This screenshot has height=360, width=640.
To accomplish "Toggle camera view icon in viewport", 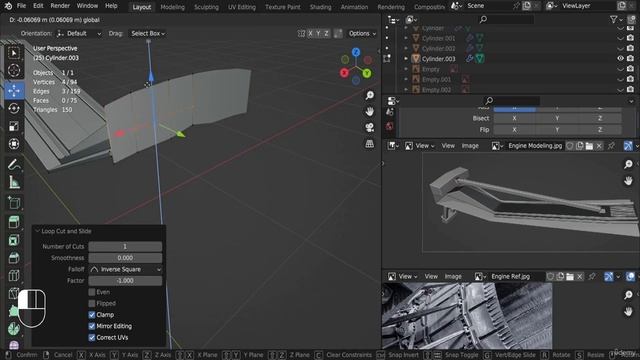I will (369, 127).
